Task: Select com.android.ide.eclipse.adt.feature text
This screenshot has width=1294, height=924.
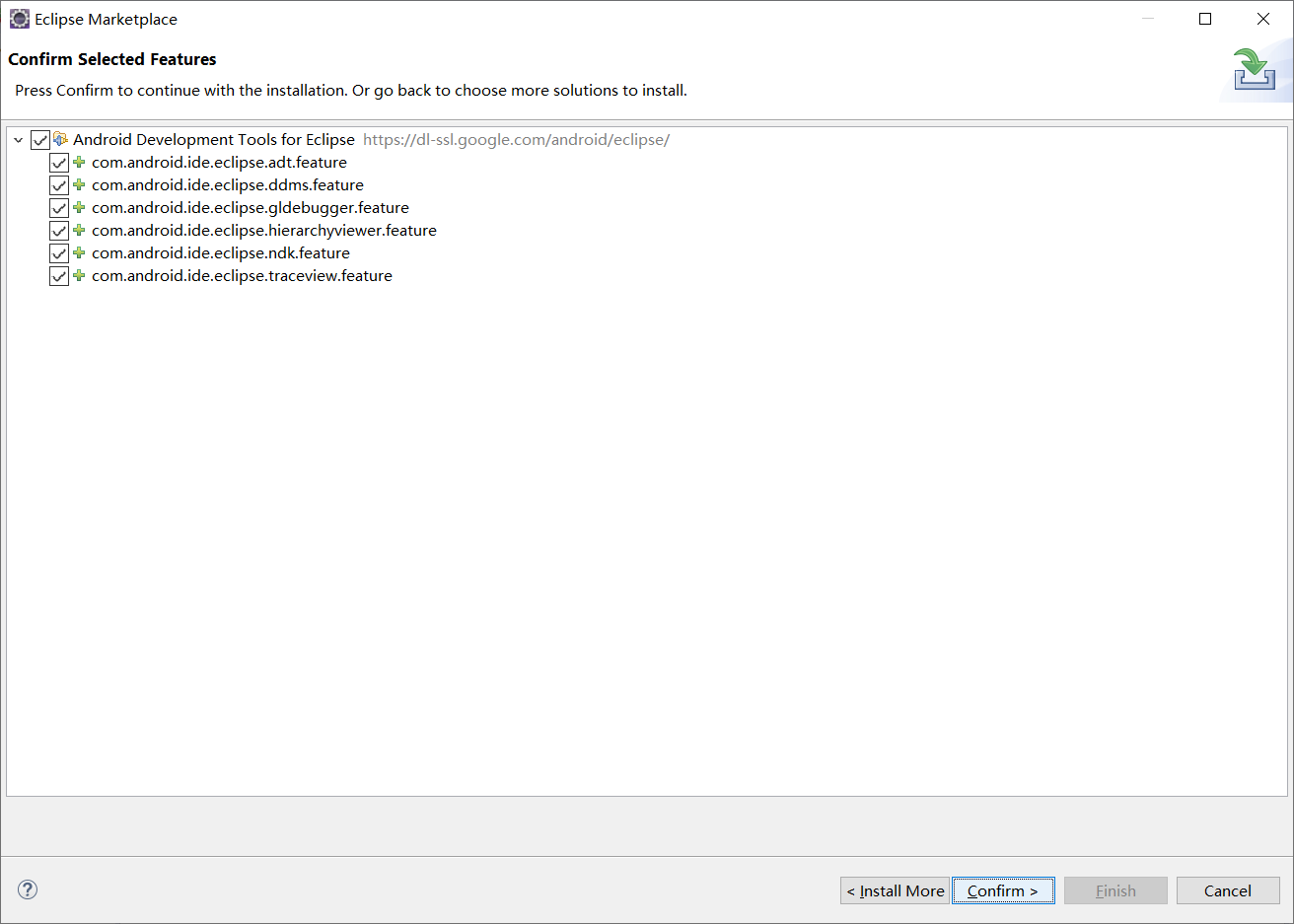Action: point(219,162)
